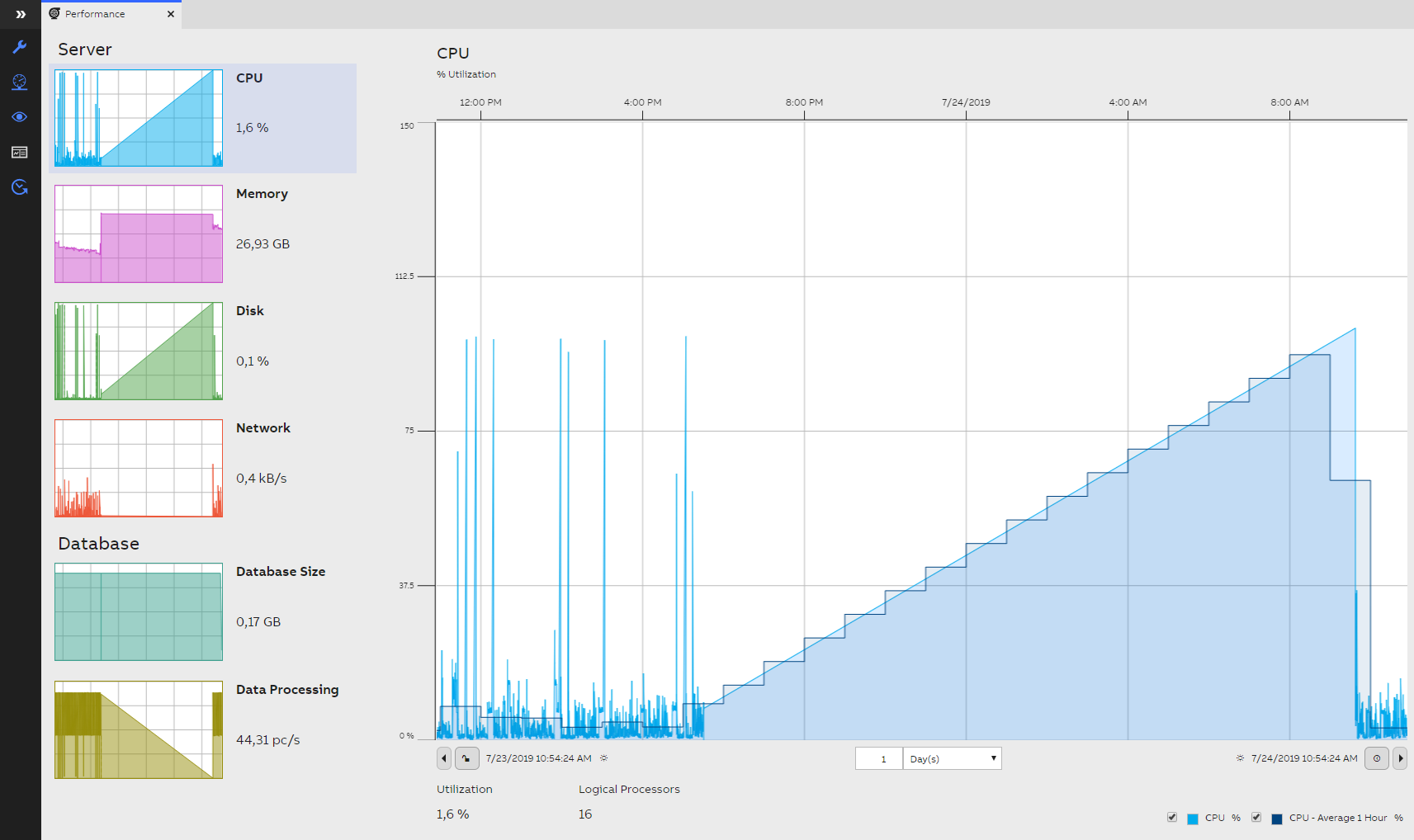Step the time range backward with left arrow
This screenshot has height=840, width=1414.
point(444,758)
